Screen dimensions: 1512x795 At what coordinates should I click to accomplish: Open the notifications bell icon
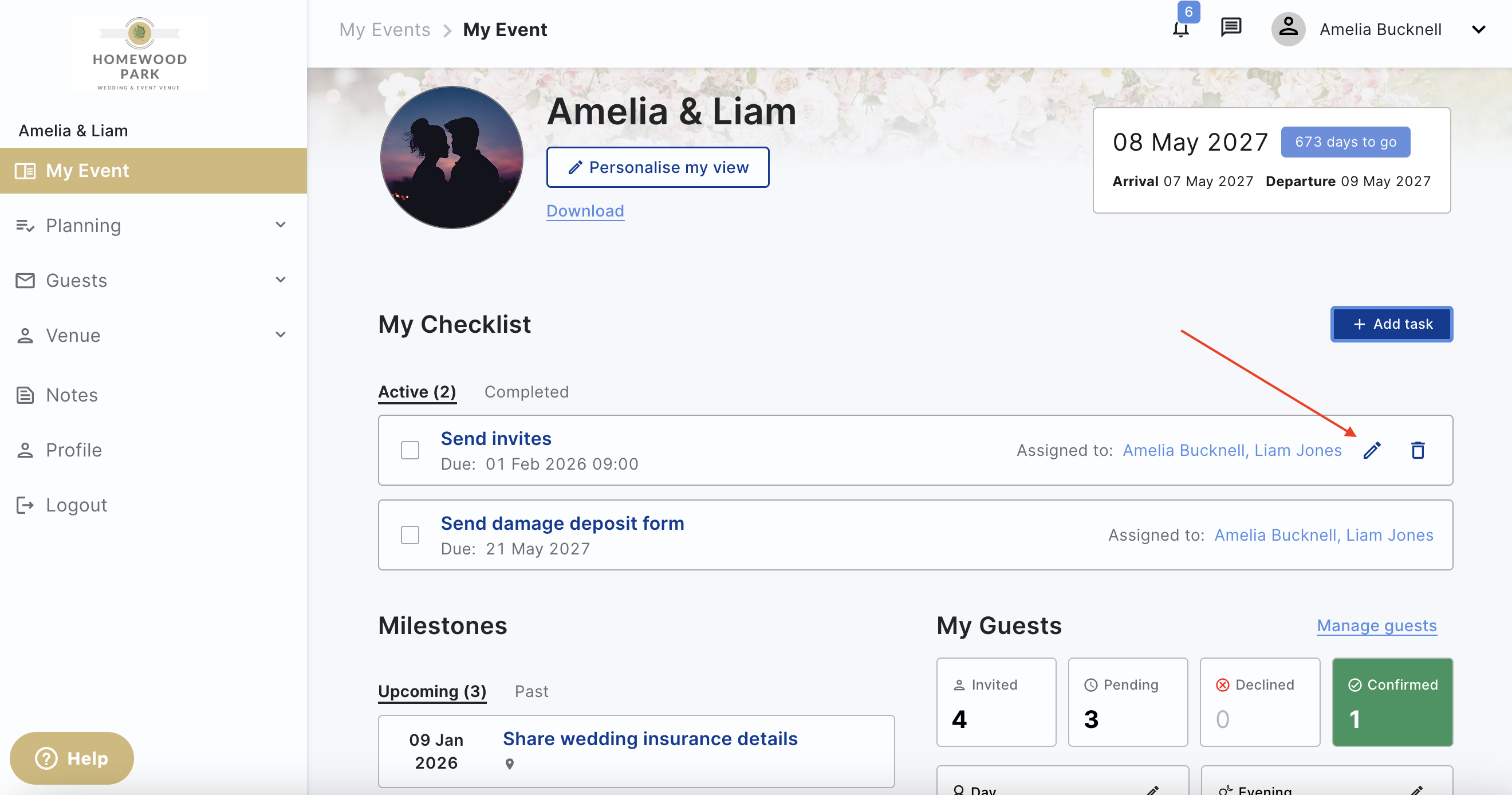pyautogui.click(x=1180, y=29)
